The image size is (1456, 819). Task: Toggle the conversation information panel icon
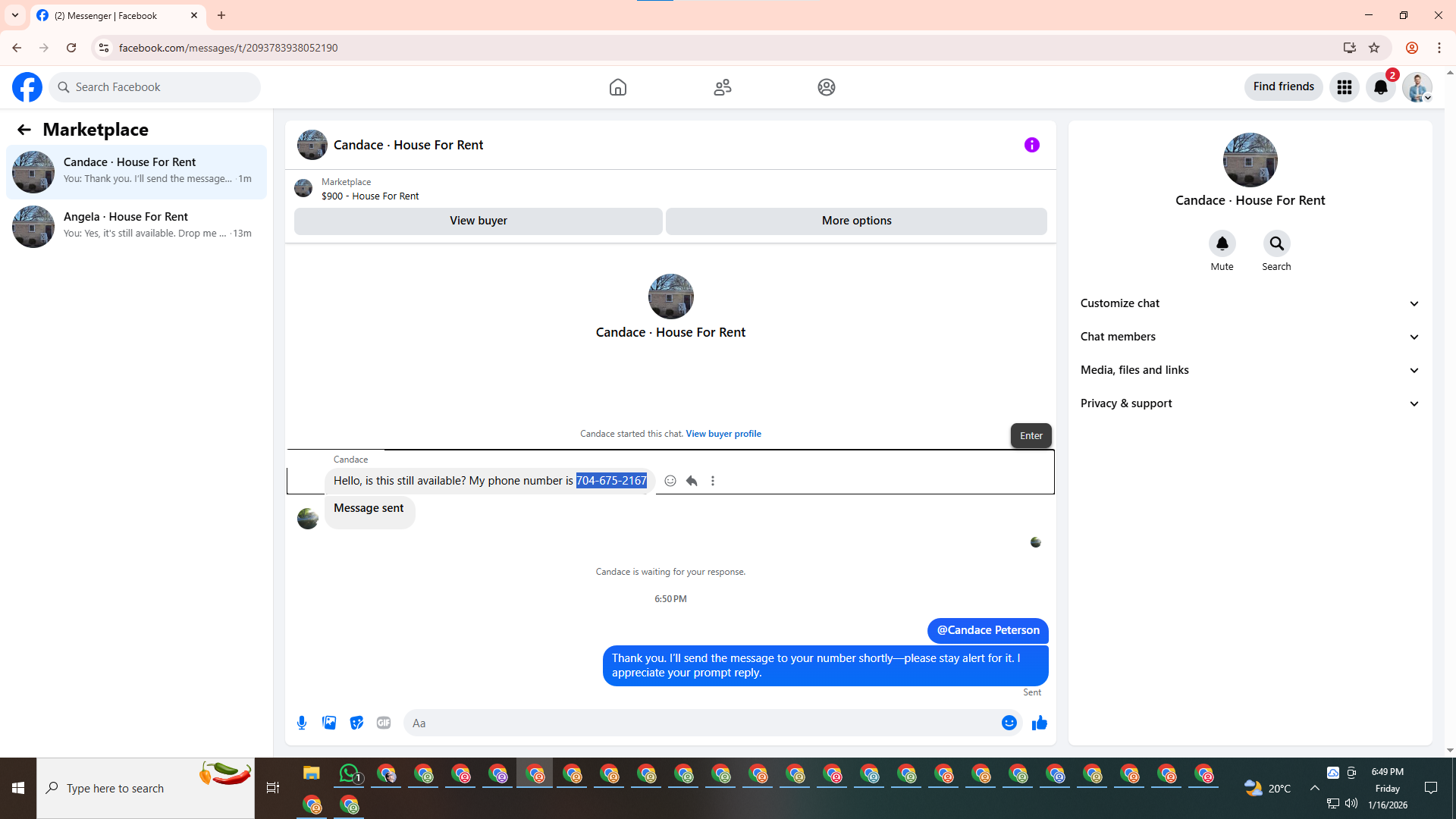point(1031,145)
